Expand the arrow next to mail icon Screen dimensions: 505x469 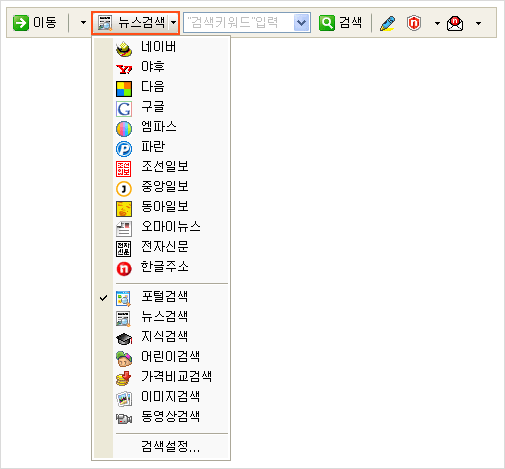[x=478, y=23]
